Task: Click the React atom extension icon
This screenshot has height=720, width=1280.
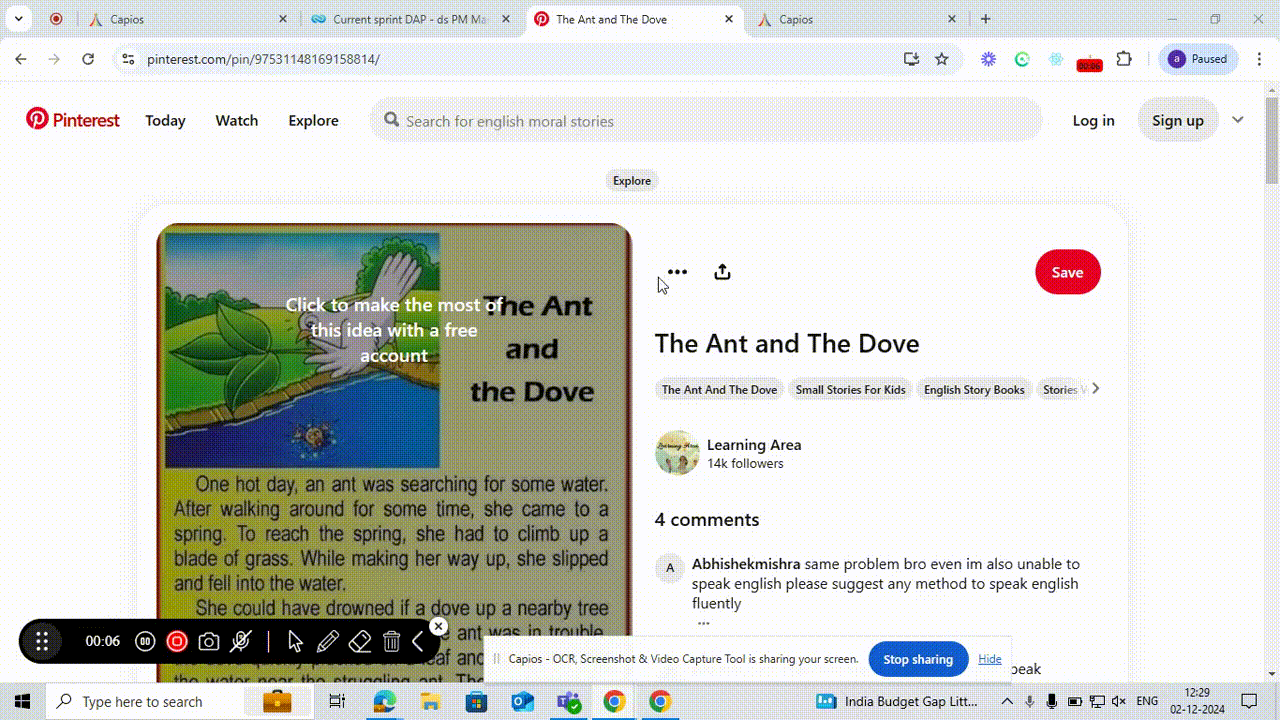Action: tap(1056, 59)
